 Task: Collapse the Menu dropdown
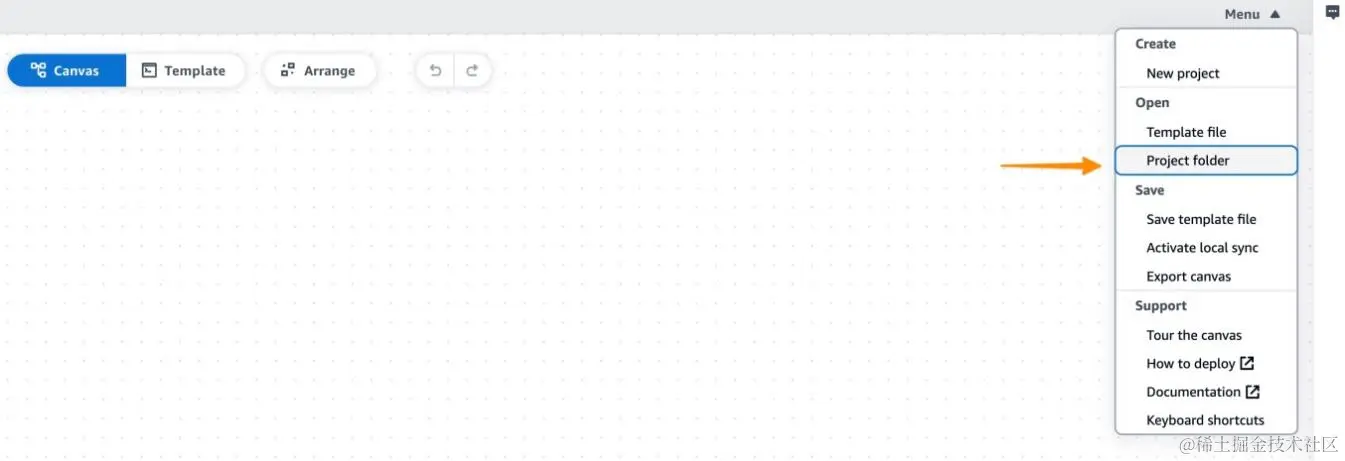(1251, 14)
